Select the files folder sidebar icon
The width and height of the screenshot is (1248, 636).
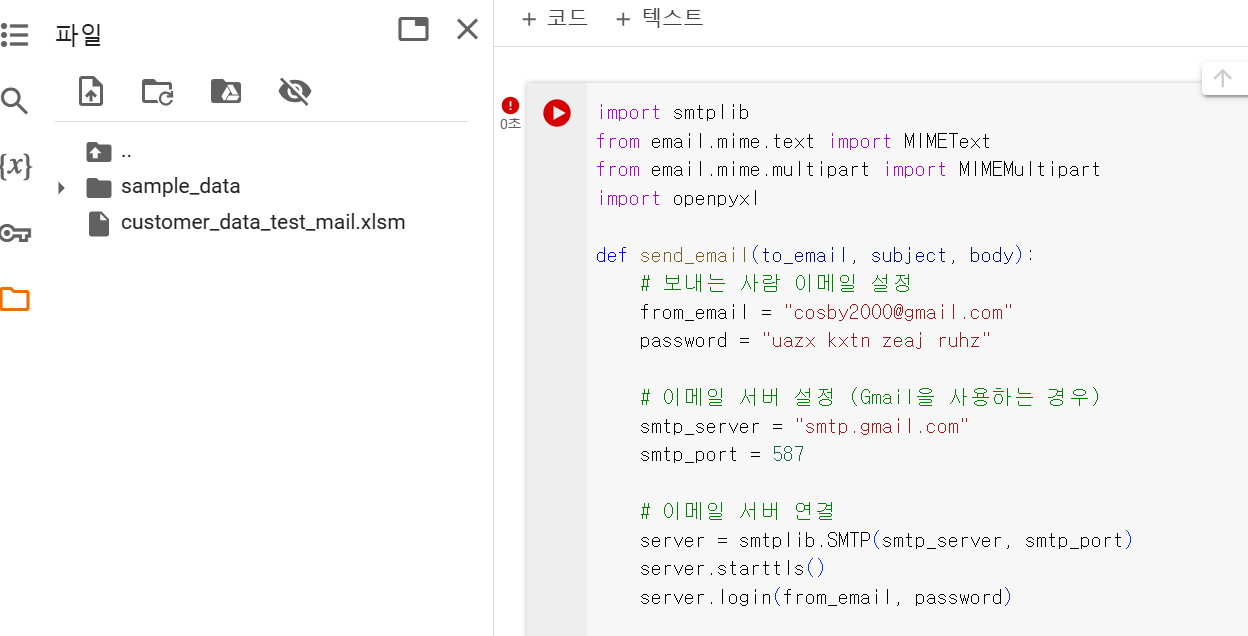pyautogui.click(x=14, y=298)
